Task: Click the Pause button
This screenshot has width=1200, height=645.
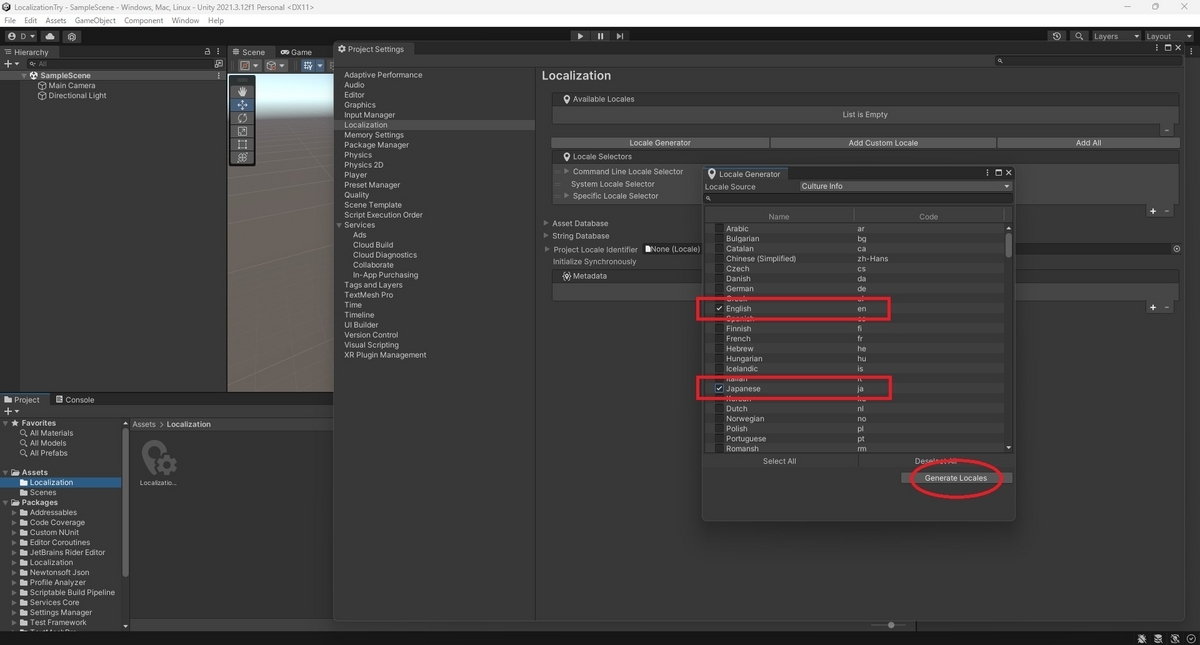Action: [x=600, y=36]
